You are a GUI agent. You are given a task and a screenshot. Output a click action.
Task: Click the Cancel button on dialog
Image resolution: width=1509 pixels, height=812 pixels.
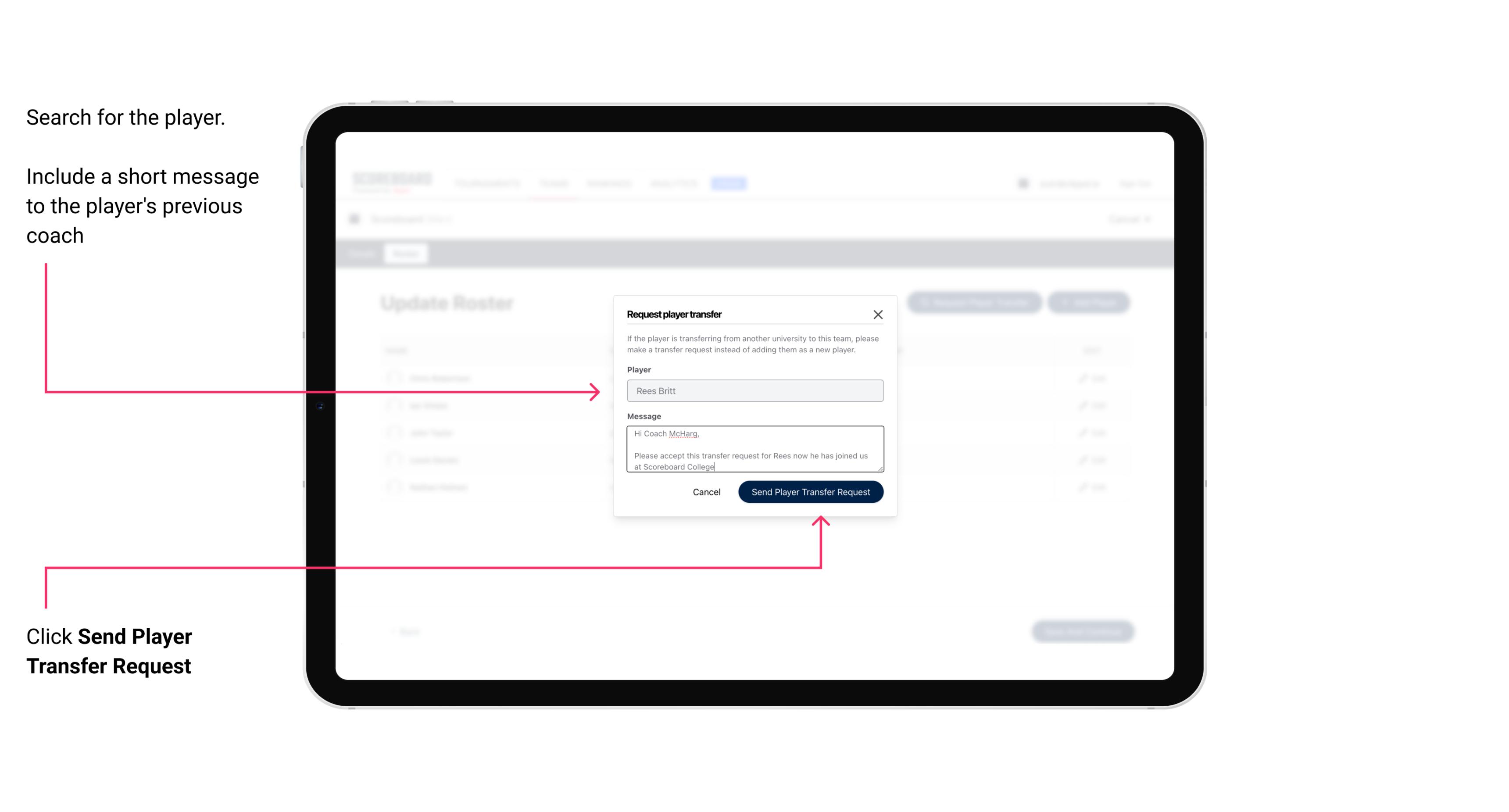pos(707,491)
